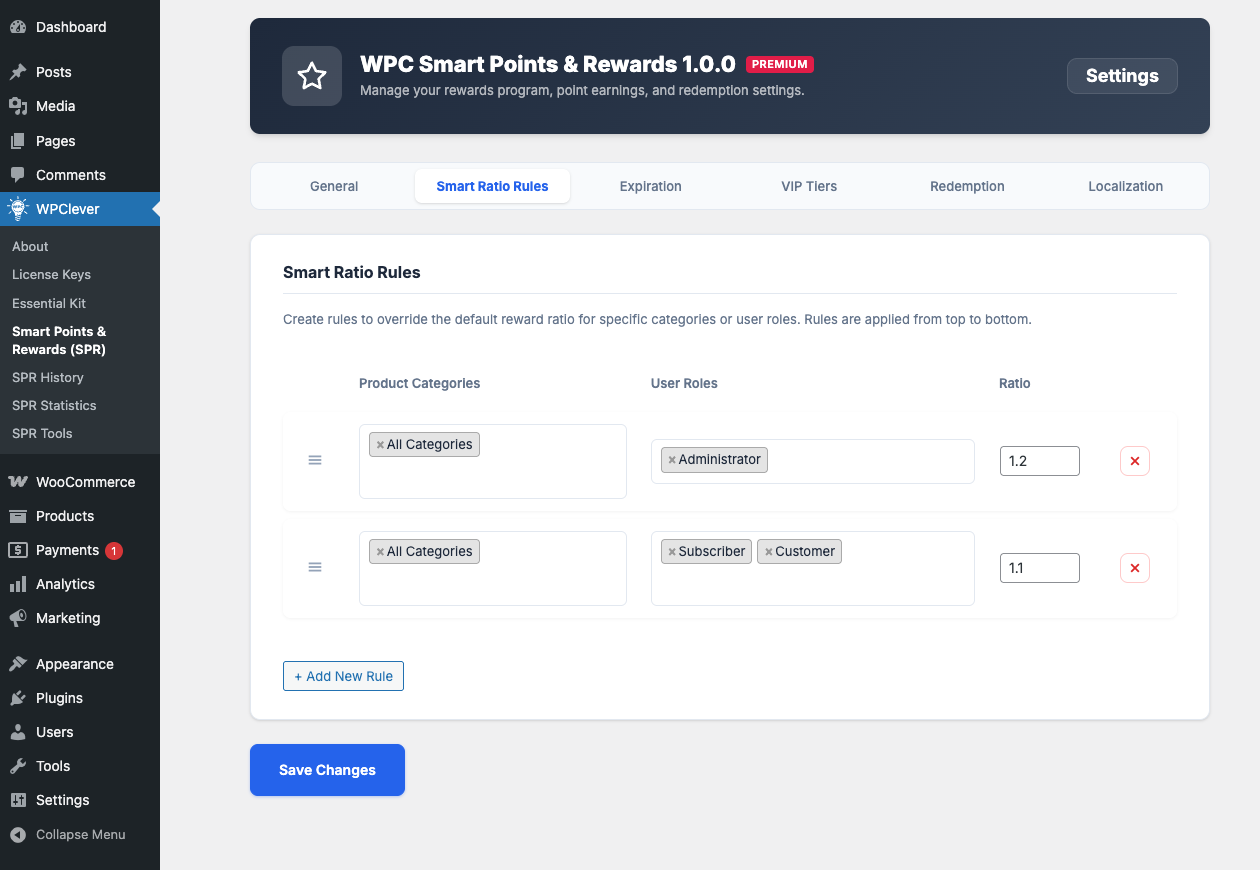Click the ratio field showing 1.2
This screenshot has width=1260, height=870.
click(1039, 461)
